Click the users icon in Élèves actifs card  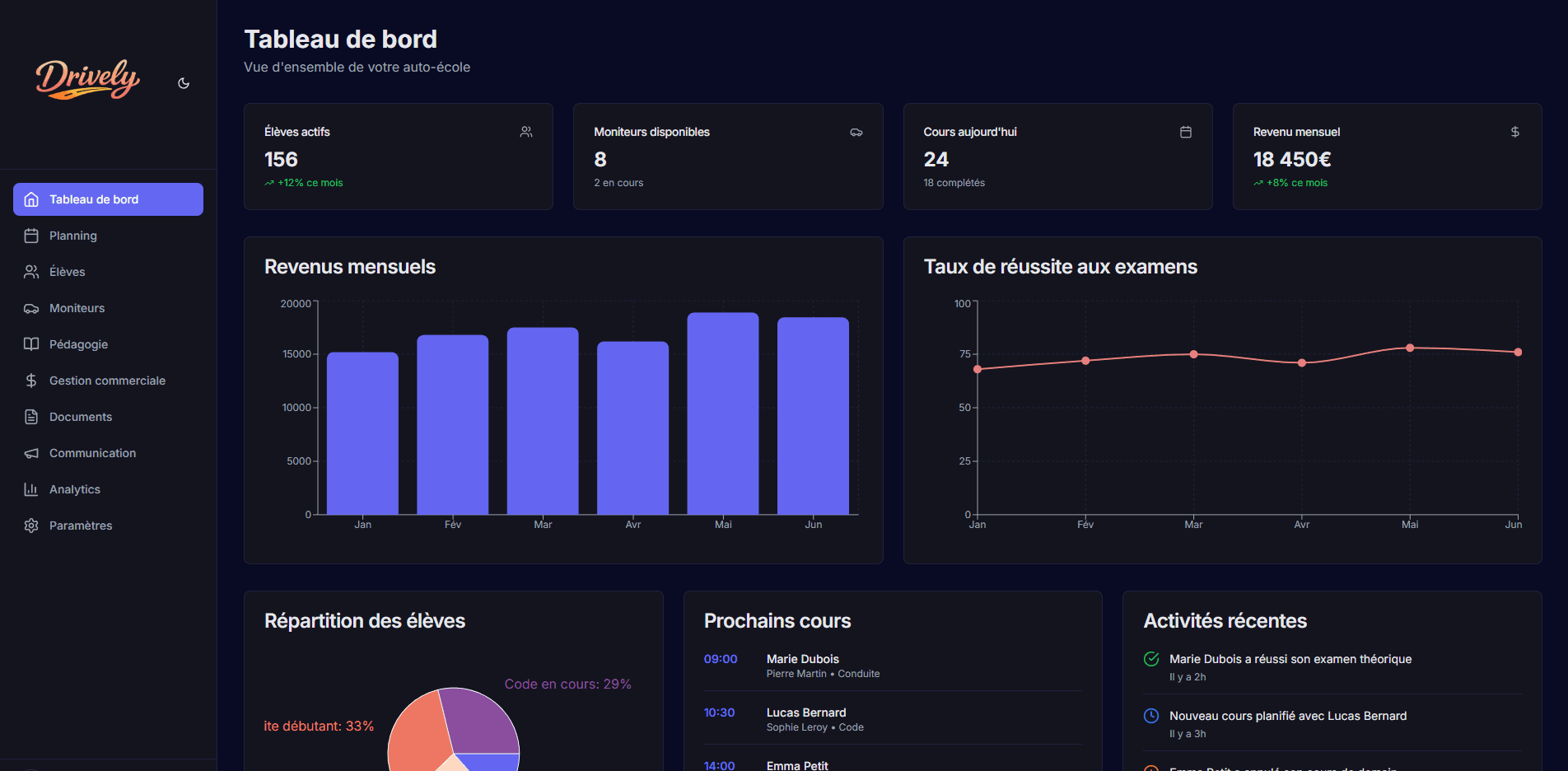point(526,132)
